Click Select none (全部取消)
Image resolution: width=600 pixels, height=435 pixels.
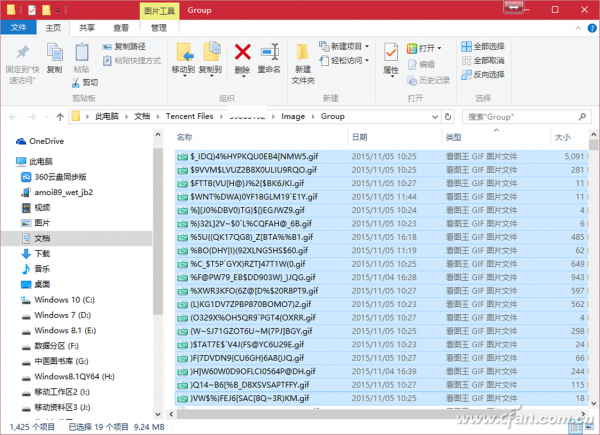483,60
